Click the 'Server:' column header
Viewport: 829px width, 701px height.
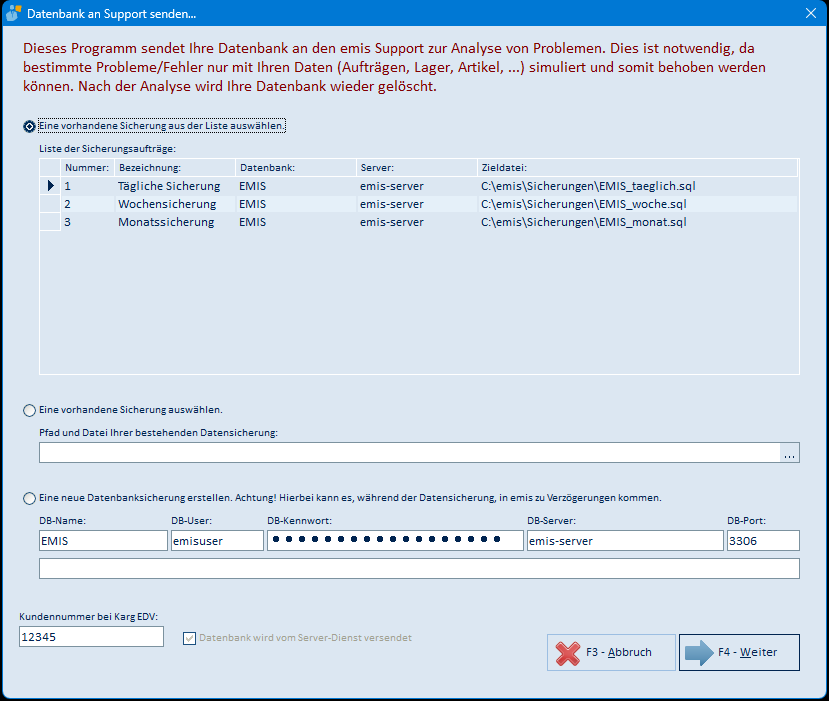click(417, 168)
